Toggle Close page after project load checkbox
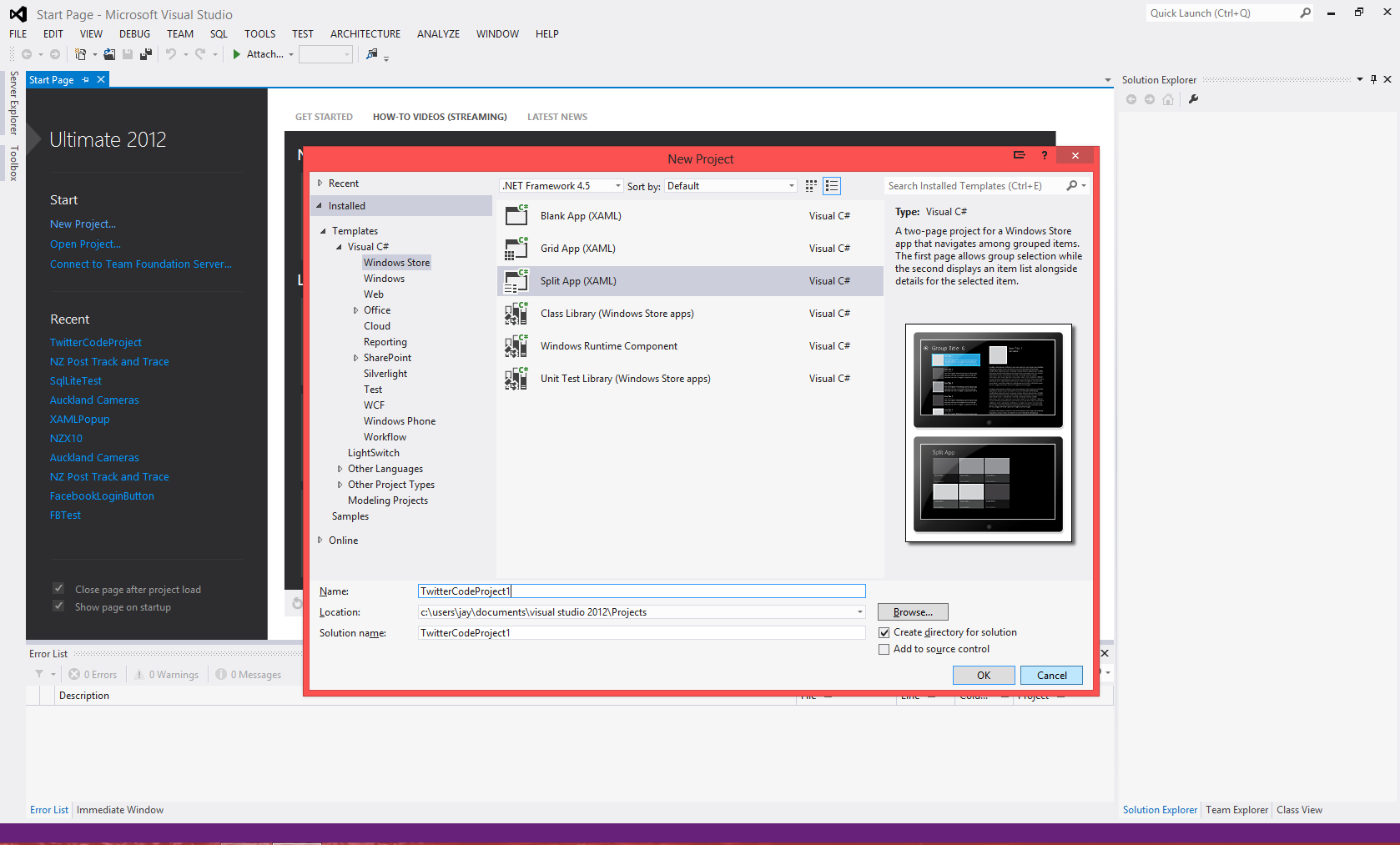1400x845 pixels. point(58,588)
